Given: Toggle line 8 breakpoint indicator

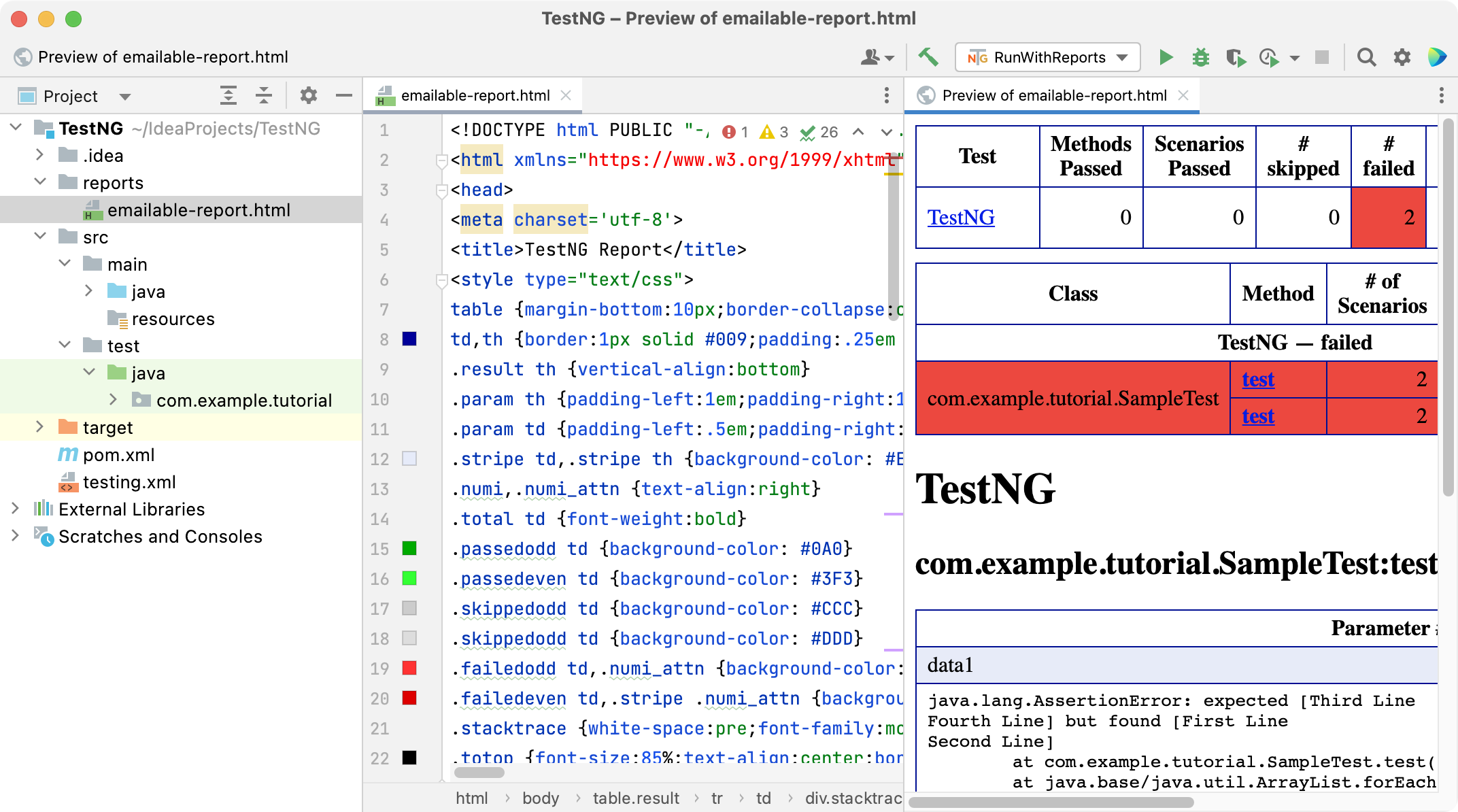Looking at the screenshot, I should pos(409,338).
